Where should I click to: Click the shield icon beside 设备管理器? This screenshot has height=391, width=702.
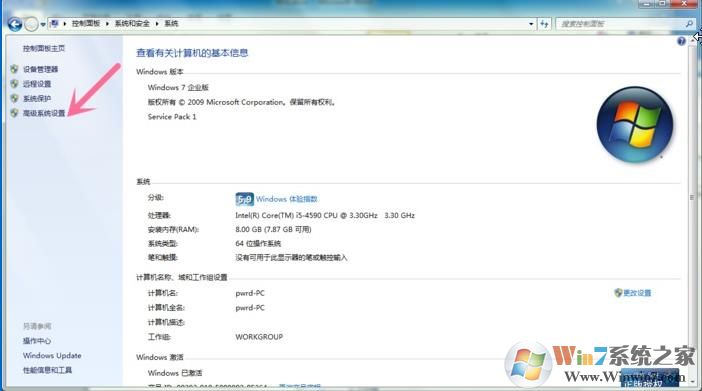[14, 69]
